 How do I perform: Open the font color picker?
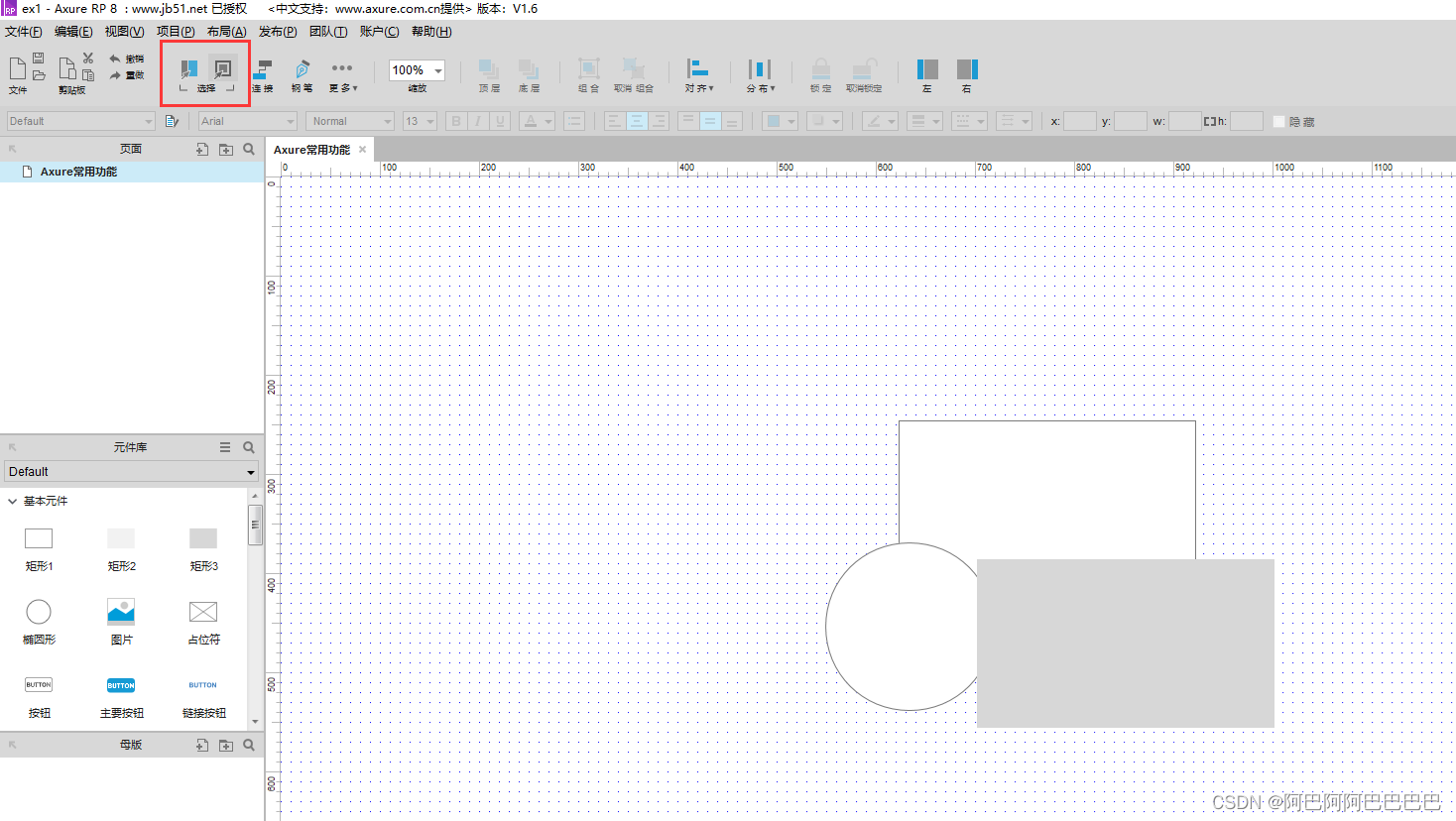(x=537, y=121)
